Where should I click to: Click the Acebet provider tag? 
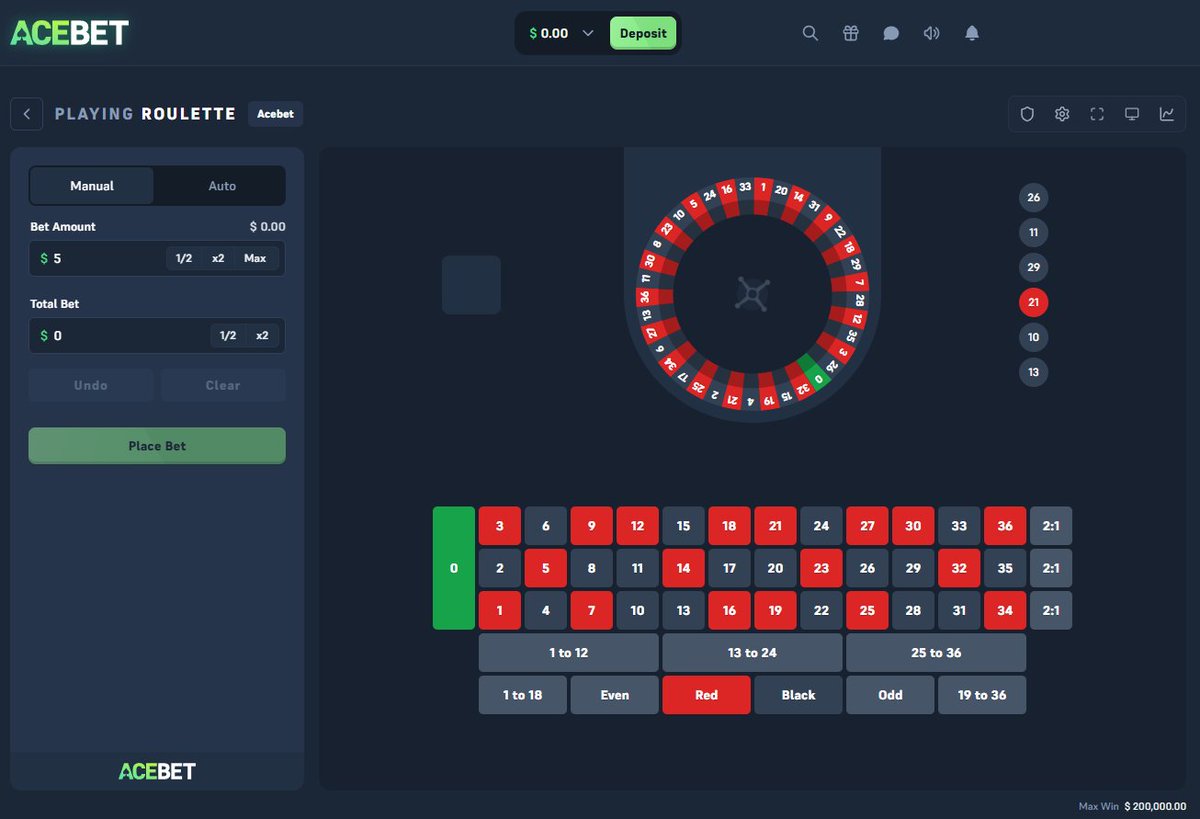click(275, 114)
